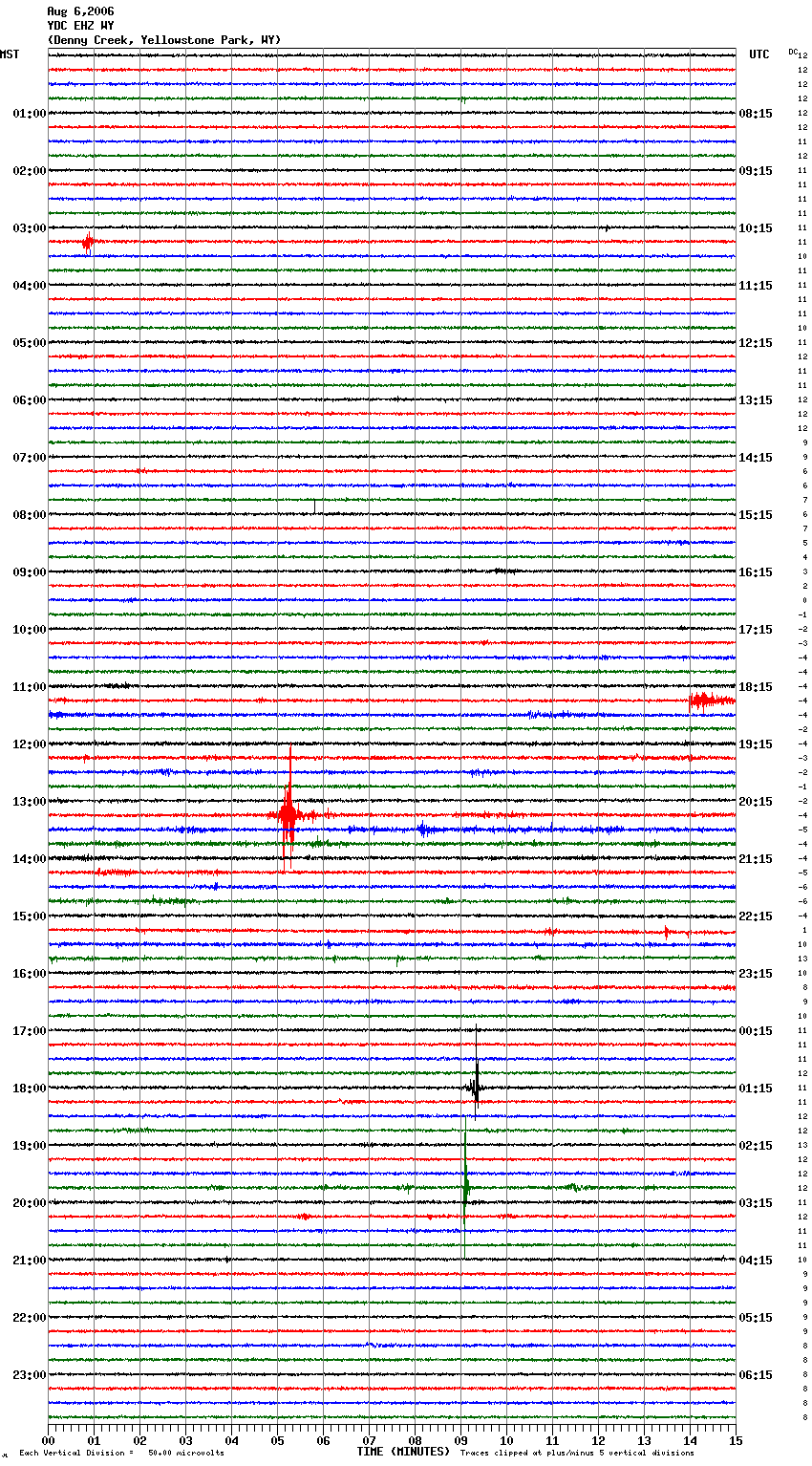Select the 01:00 MST time label

click(30, 114)
